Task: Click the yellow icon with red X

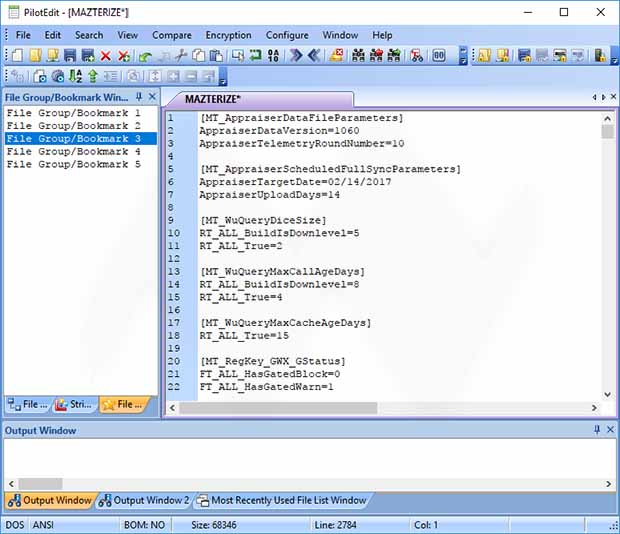Action: click(x=336, y=55)
